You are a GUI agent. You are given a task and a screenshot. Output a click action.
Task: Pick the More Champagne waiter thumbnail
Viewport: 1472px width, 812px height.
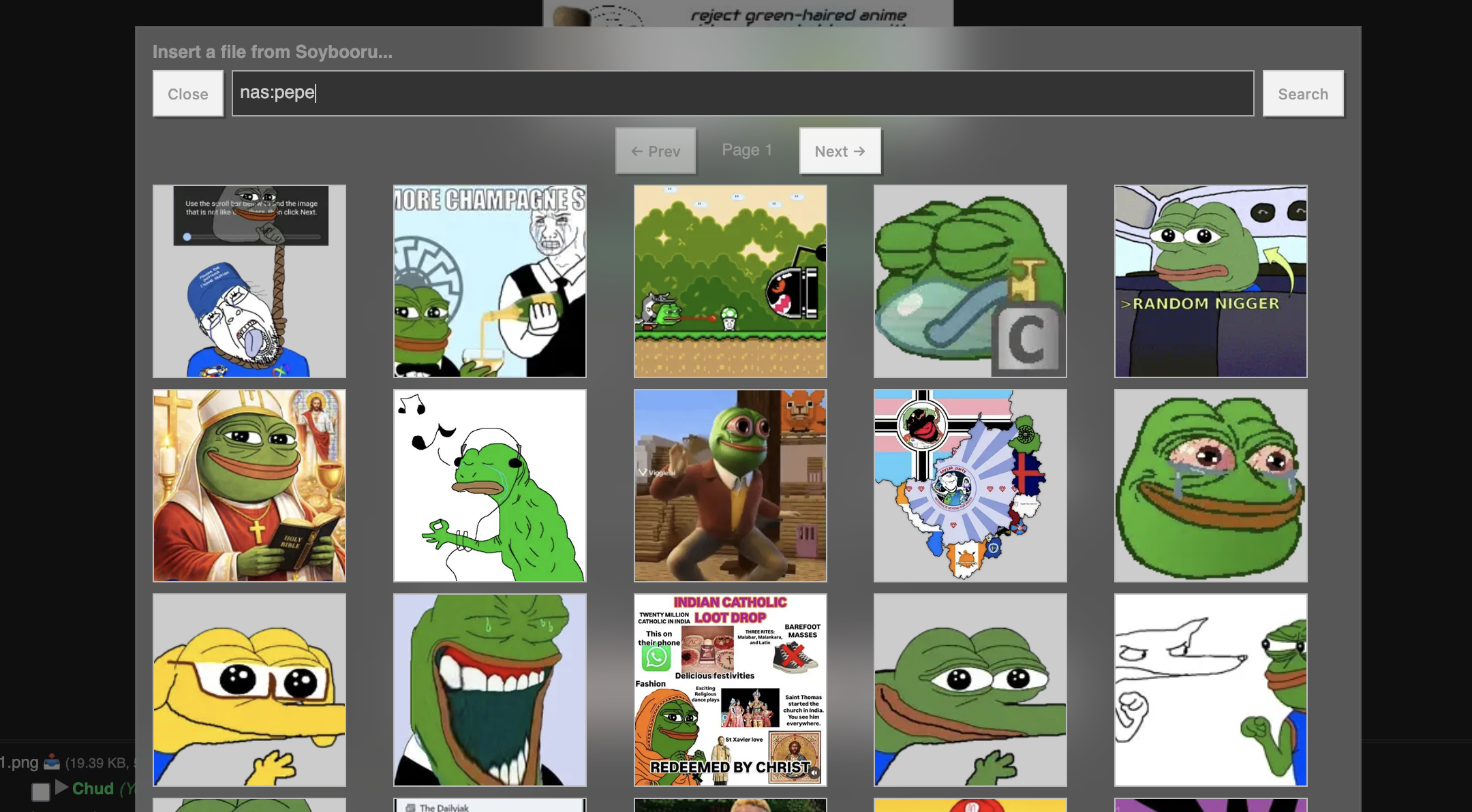tap(489, 281)
